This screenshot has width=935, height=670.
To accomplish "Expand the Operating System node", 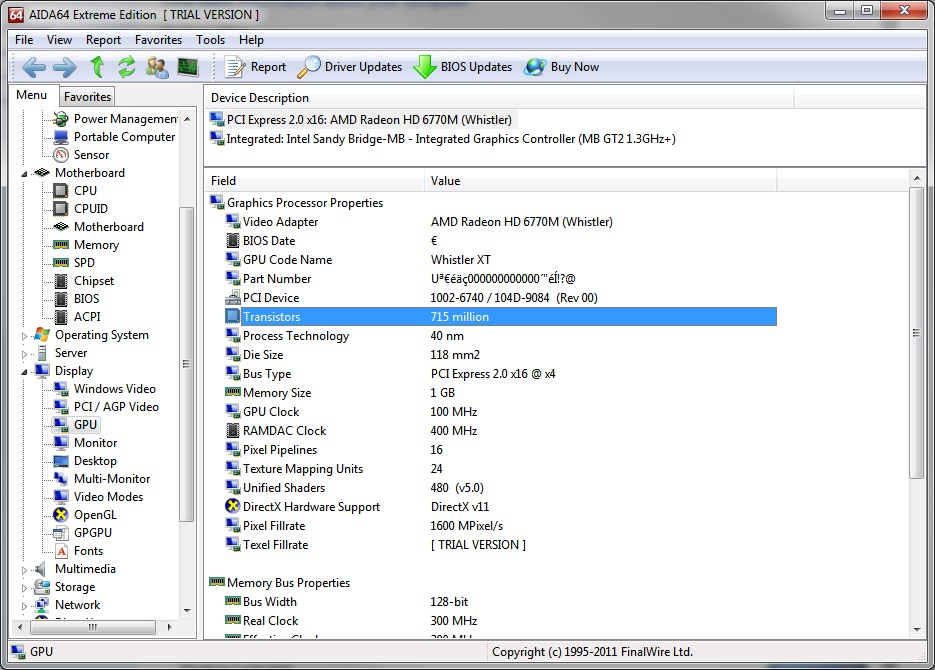I will coord(24,336).
